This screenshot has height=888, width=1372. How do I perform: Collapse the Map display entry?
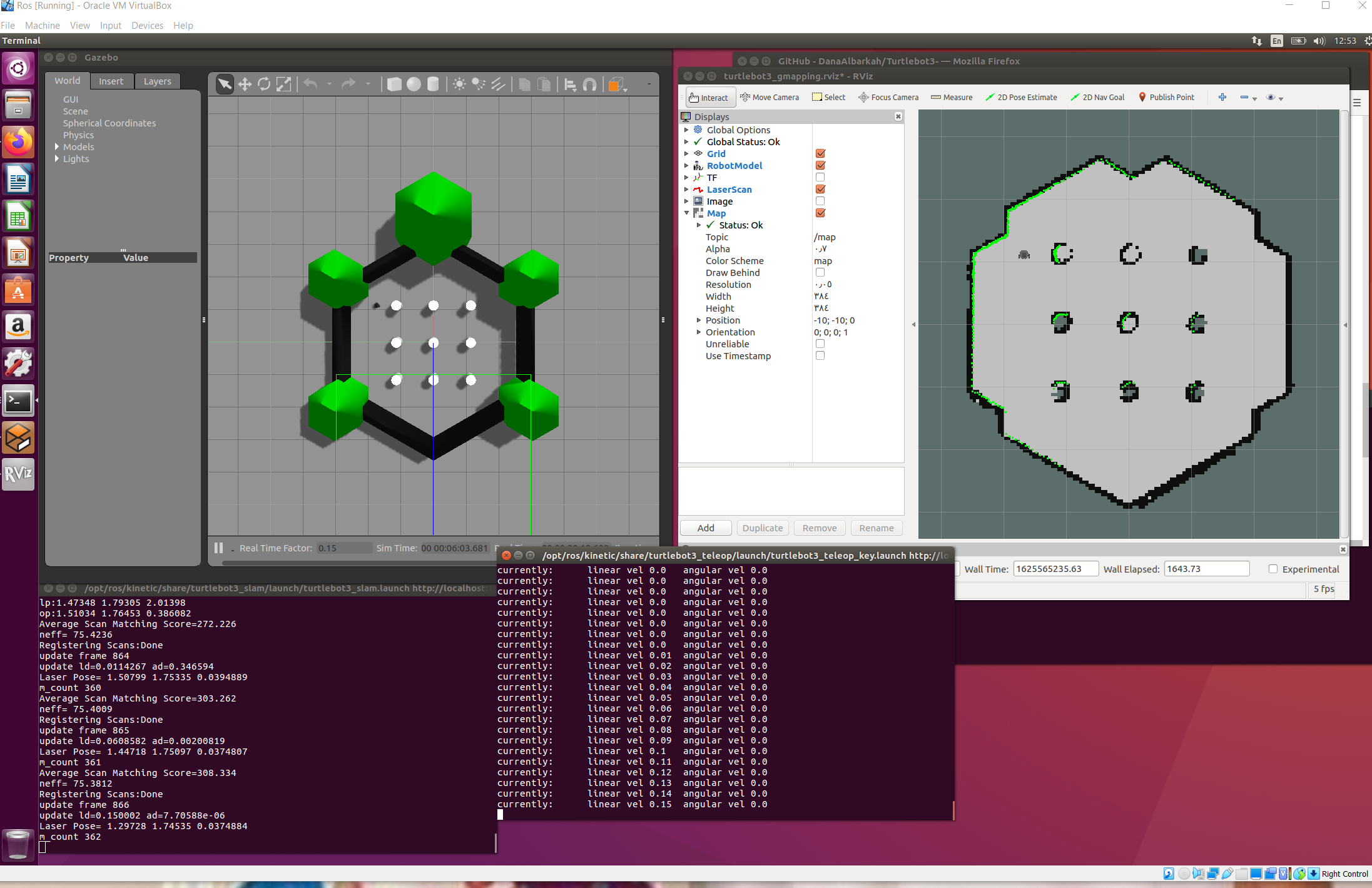[686, 213]
